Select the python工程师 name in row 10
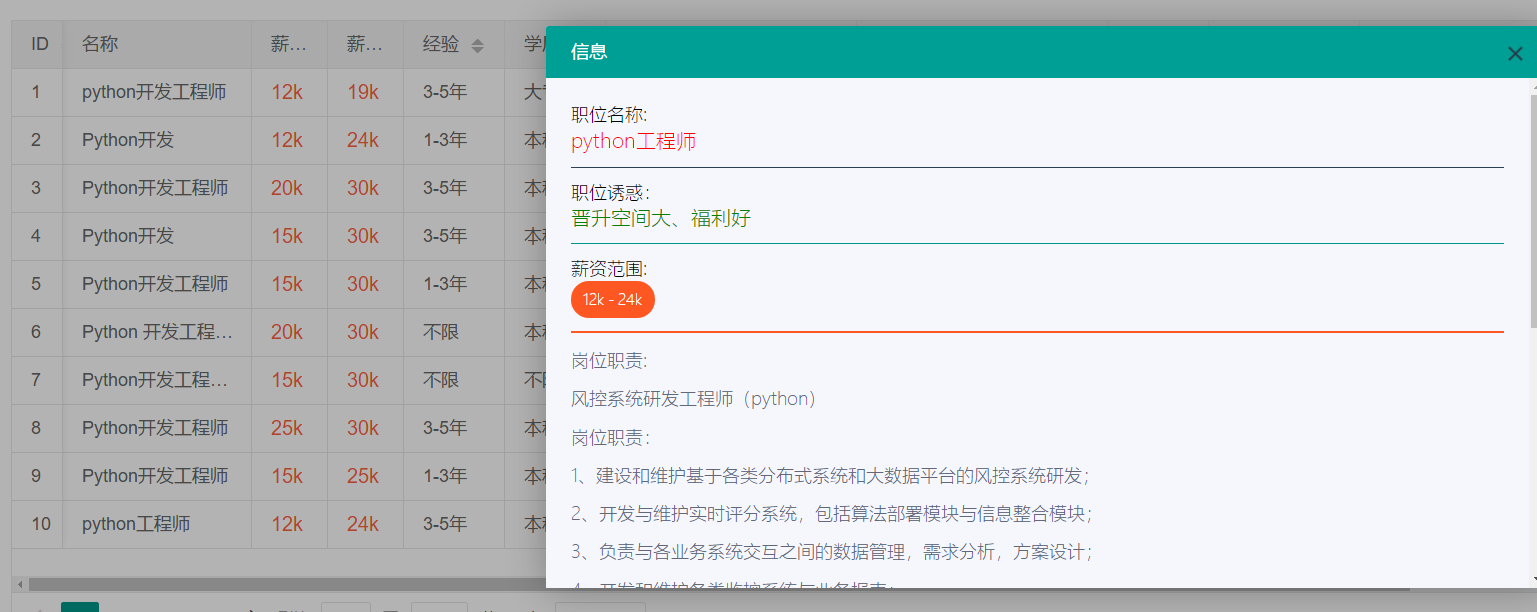The image size is (1537, 612). click(136, 524)
